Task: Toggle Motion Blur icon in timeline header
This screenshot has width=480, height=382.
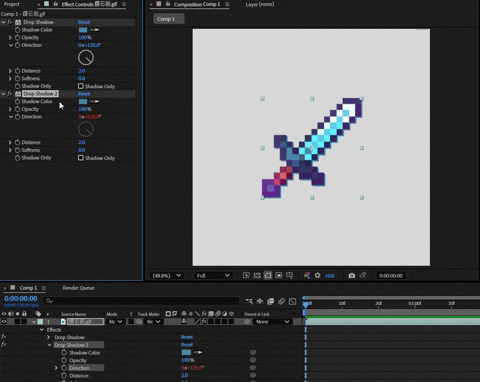Action: coord(282,301)
